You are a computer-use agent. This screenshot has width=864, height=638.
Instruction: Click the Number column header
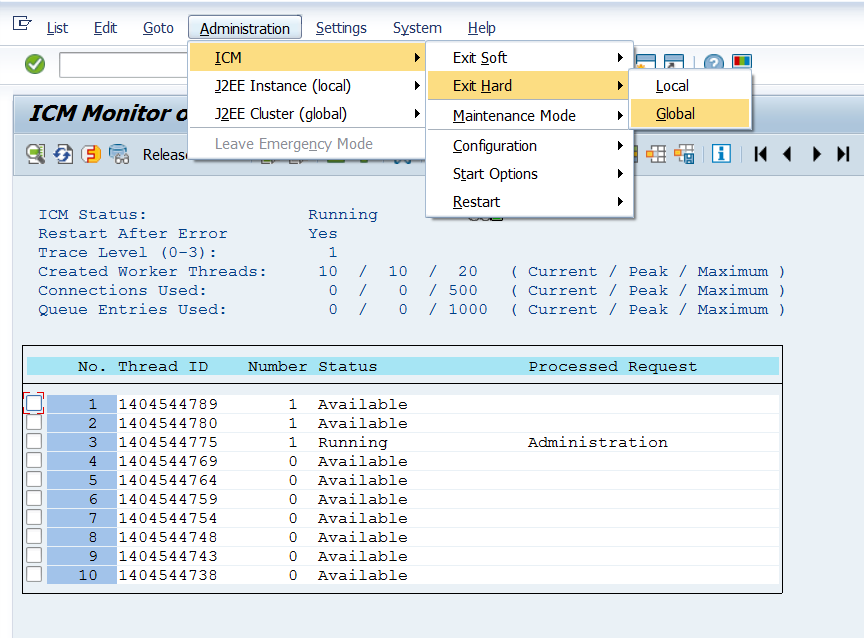pos(277,366)
